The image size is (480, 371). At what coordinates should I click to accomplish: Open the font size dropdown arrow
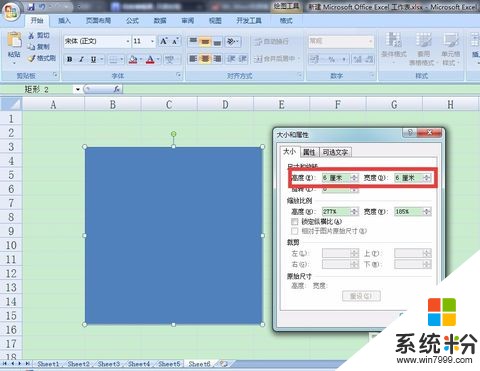coord(153,41)
